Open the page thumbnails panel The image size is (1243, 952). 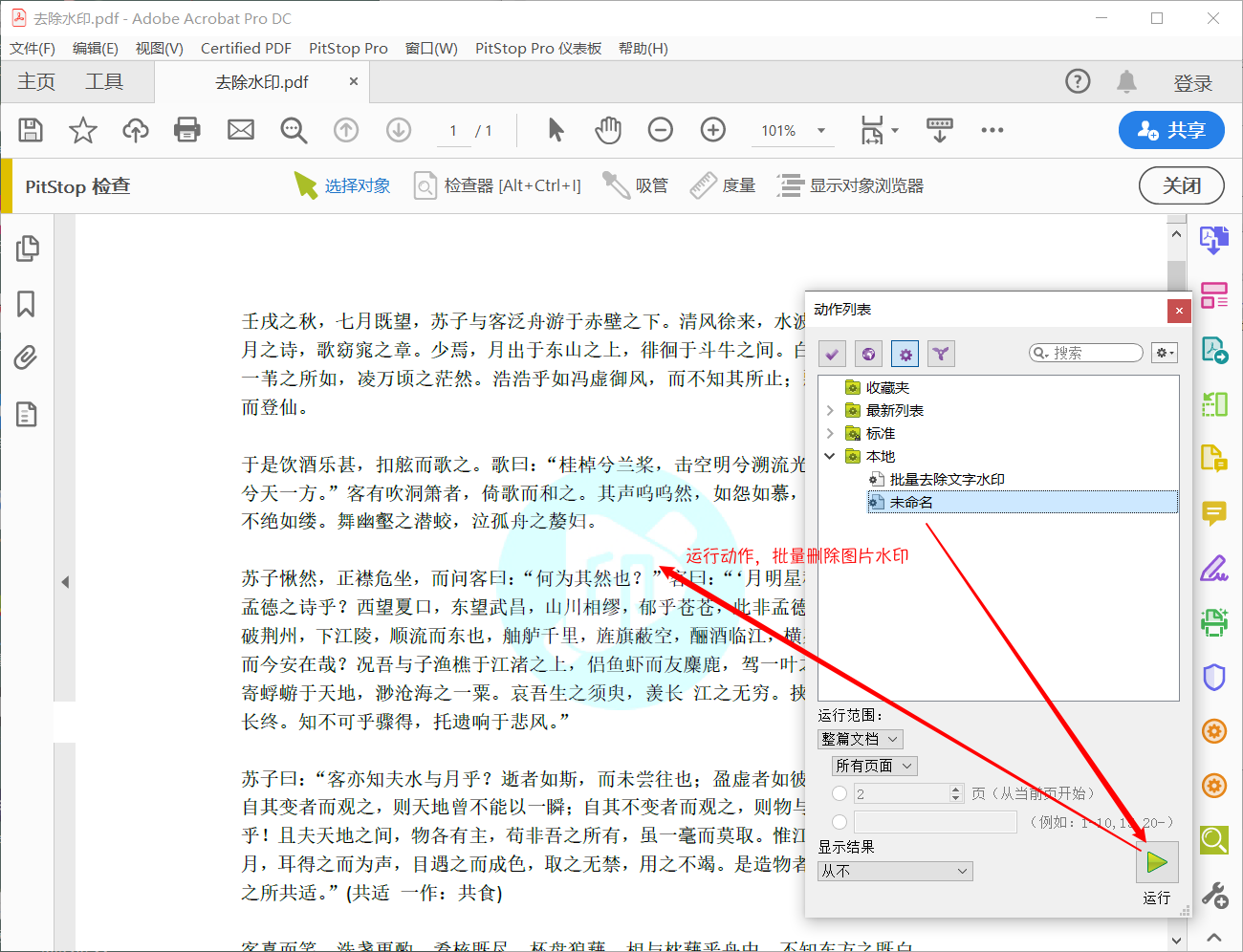click(x=27, y=249)
